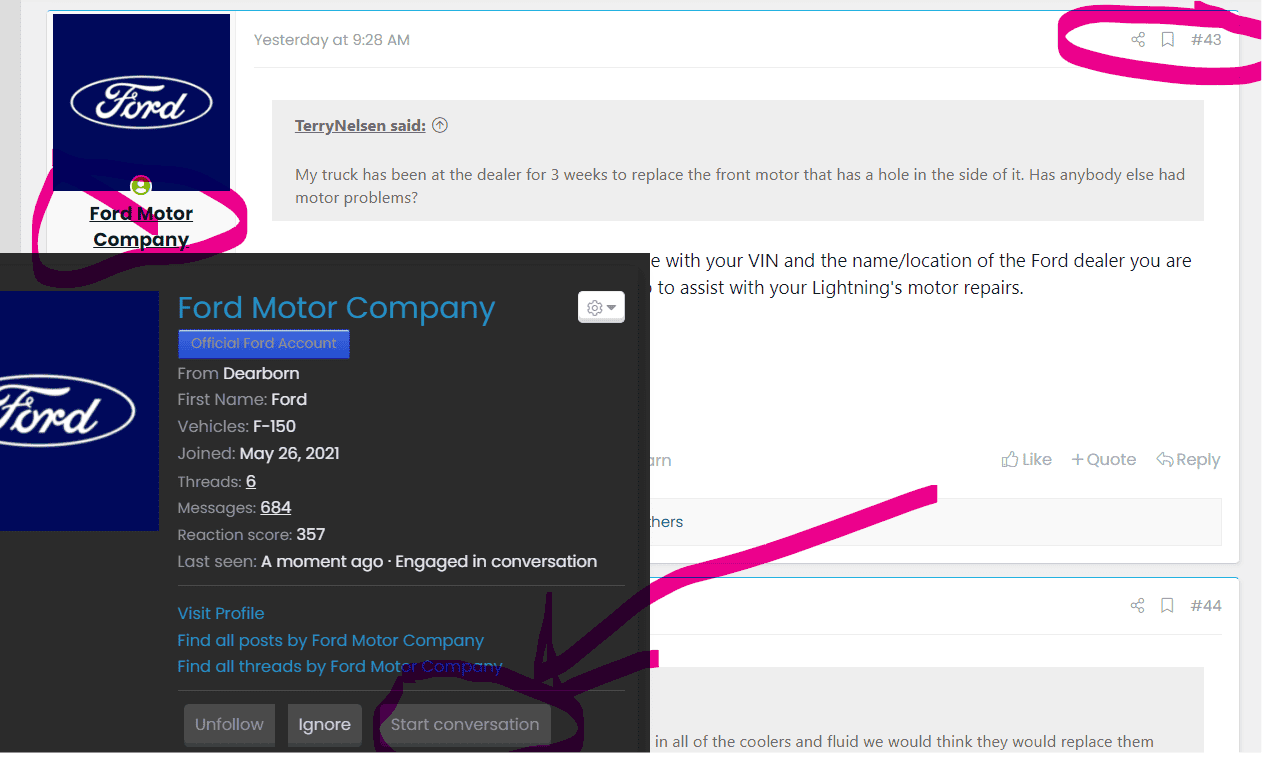Open the gear dropdown in profile popup
This screenshot has height=780, width=1287.
tap(601, 307)
